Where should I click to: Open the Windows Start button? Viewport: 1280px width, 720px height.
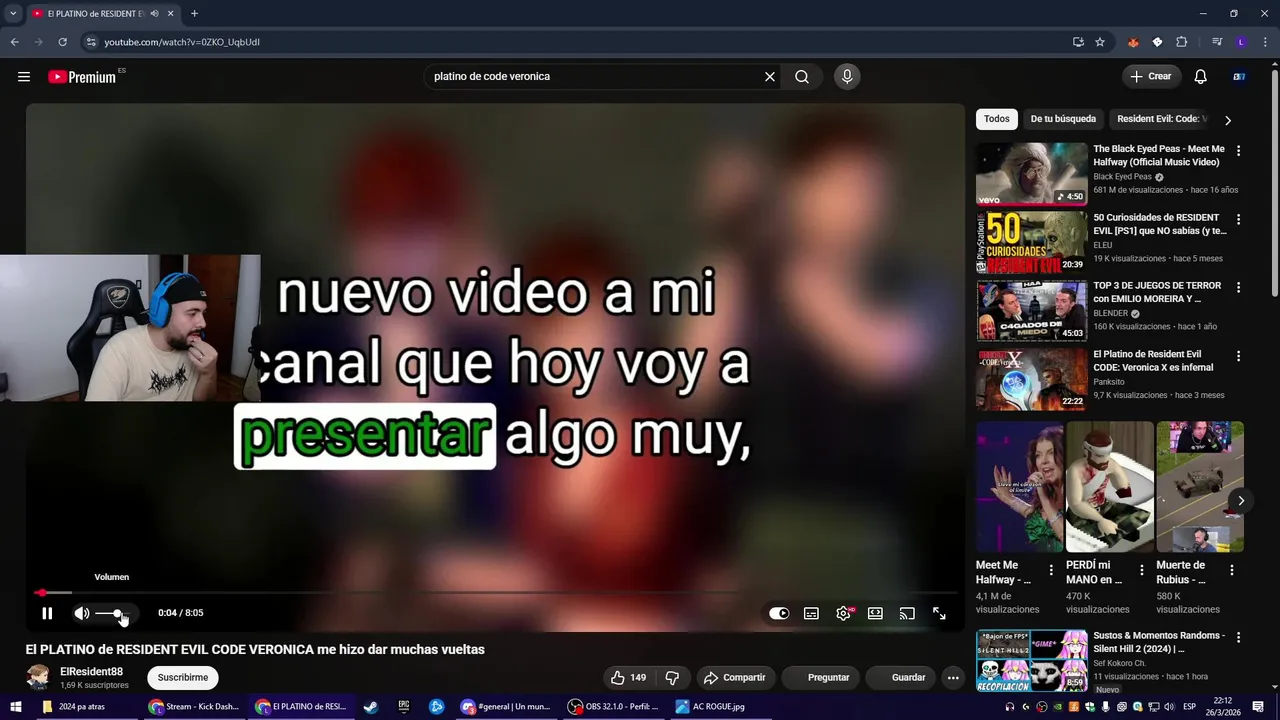click(x=14, y=706)
